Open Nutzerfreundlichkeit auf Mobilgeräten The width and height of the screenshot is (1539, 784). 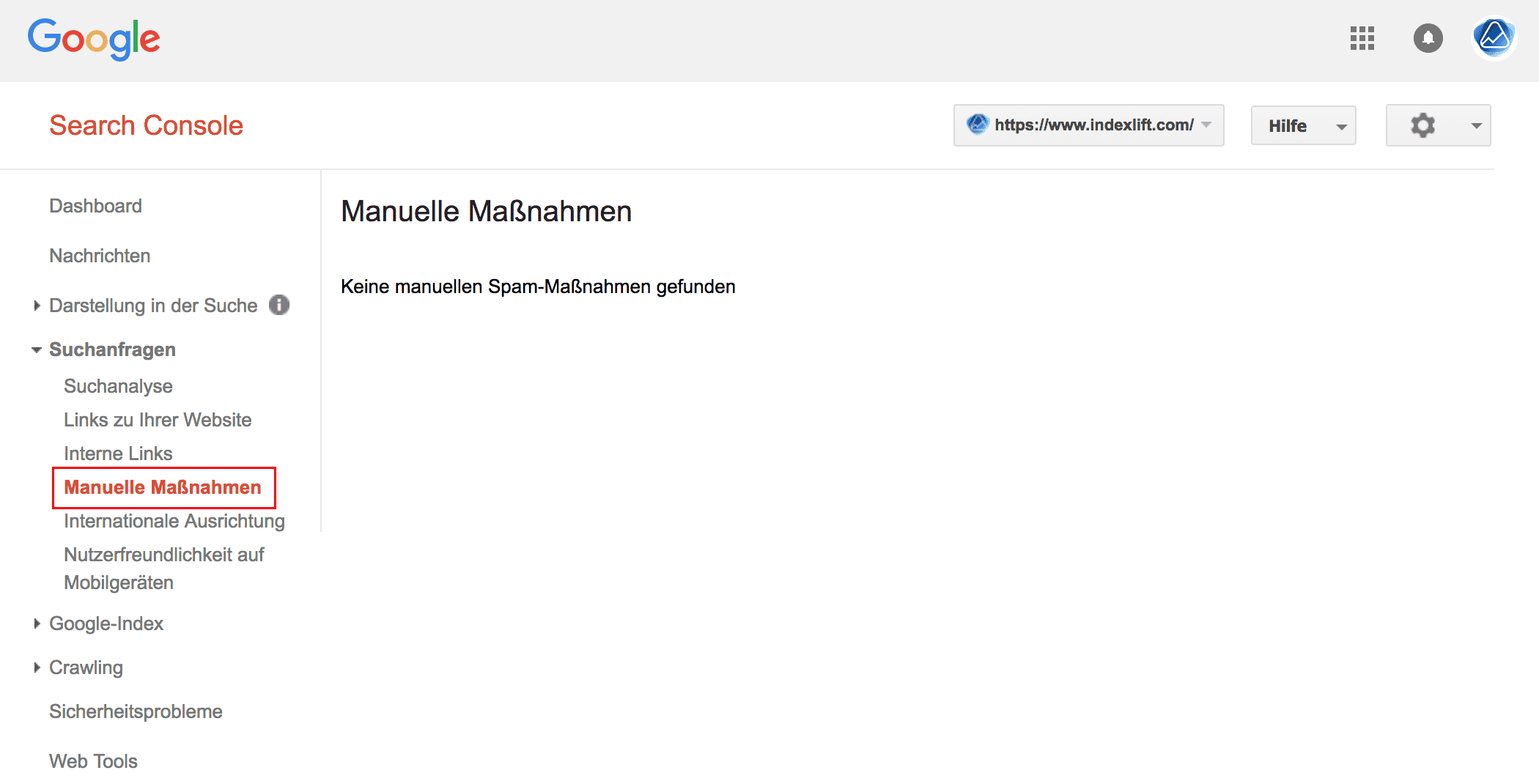(163, 569)
